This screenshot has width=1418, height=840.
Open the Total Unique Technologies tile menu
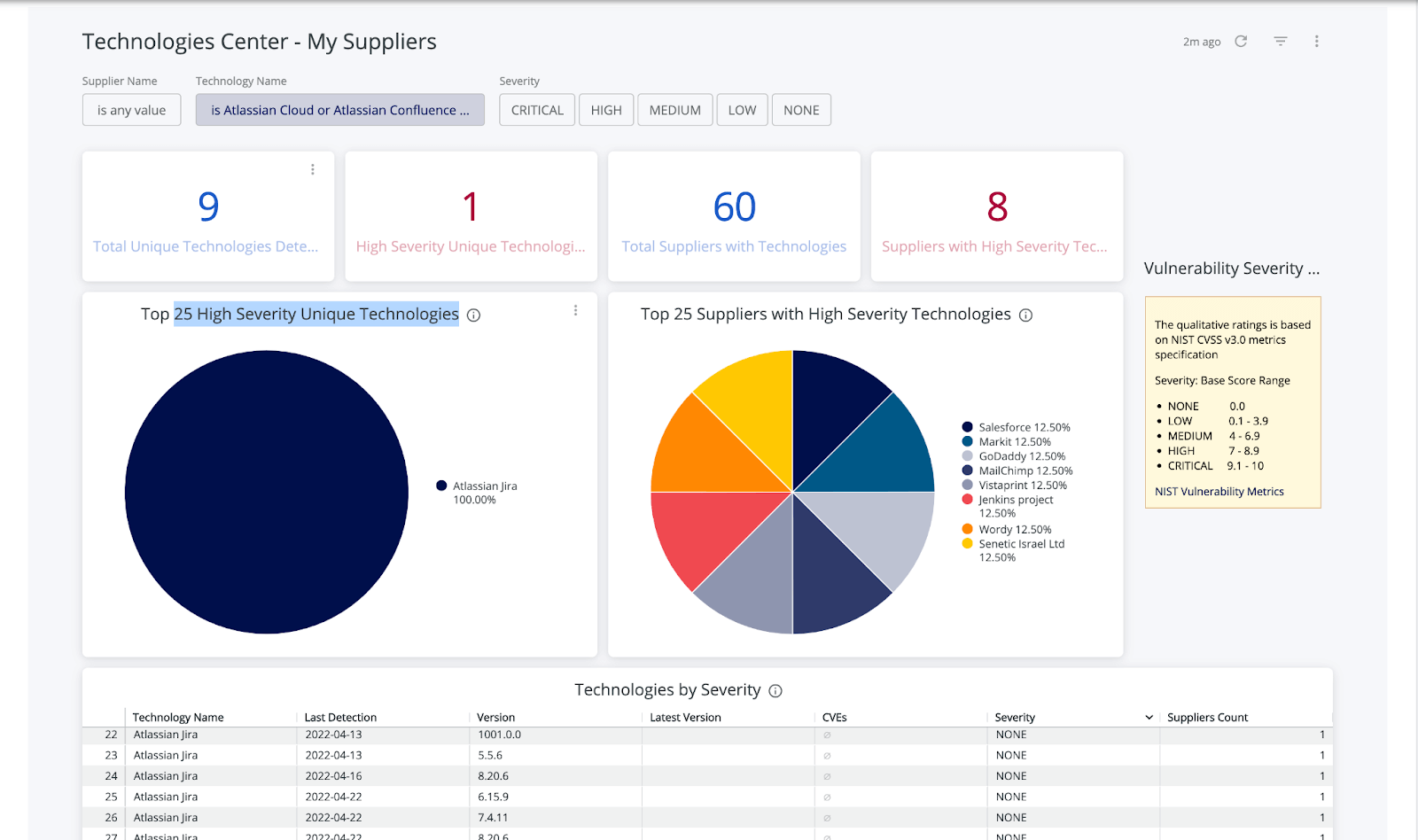coord(313,169)
